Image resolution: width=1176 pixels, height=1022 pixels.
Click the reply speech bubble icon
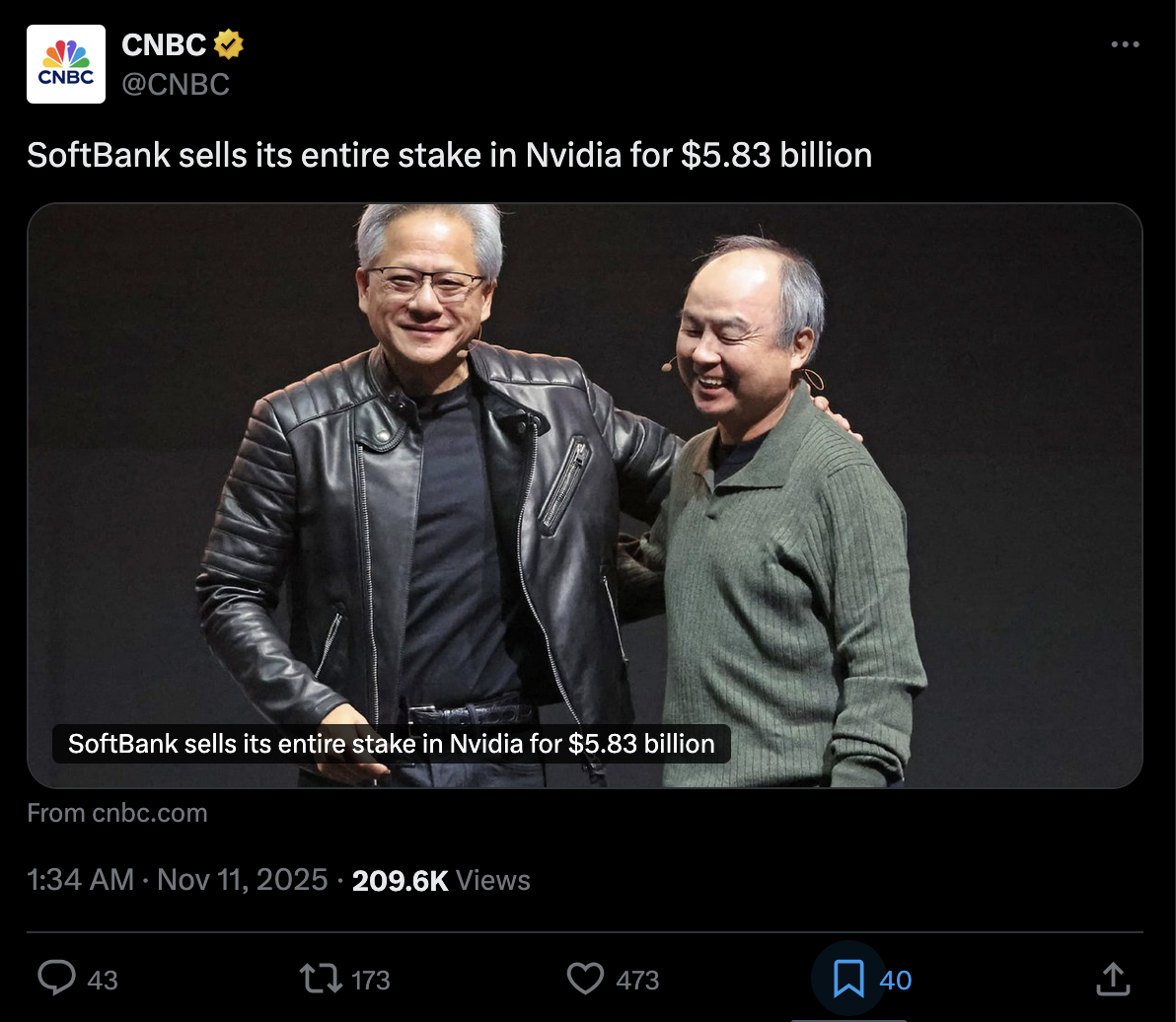tap(56, 979)
